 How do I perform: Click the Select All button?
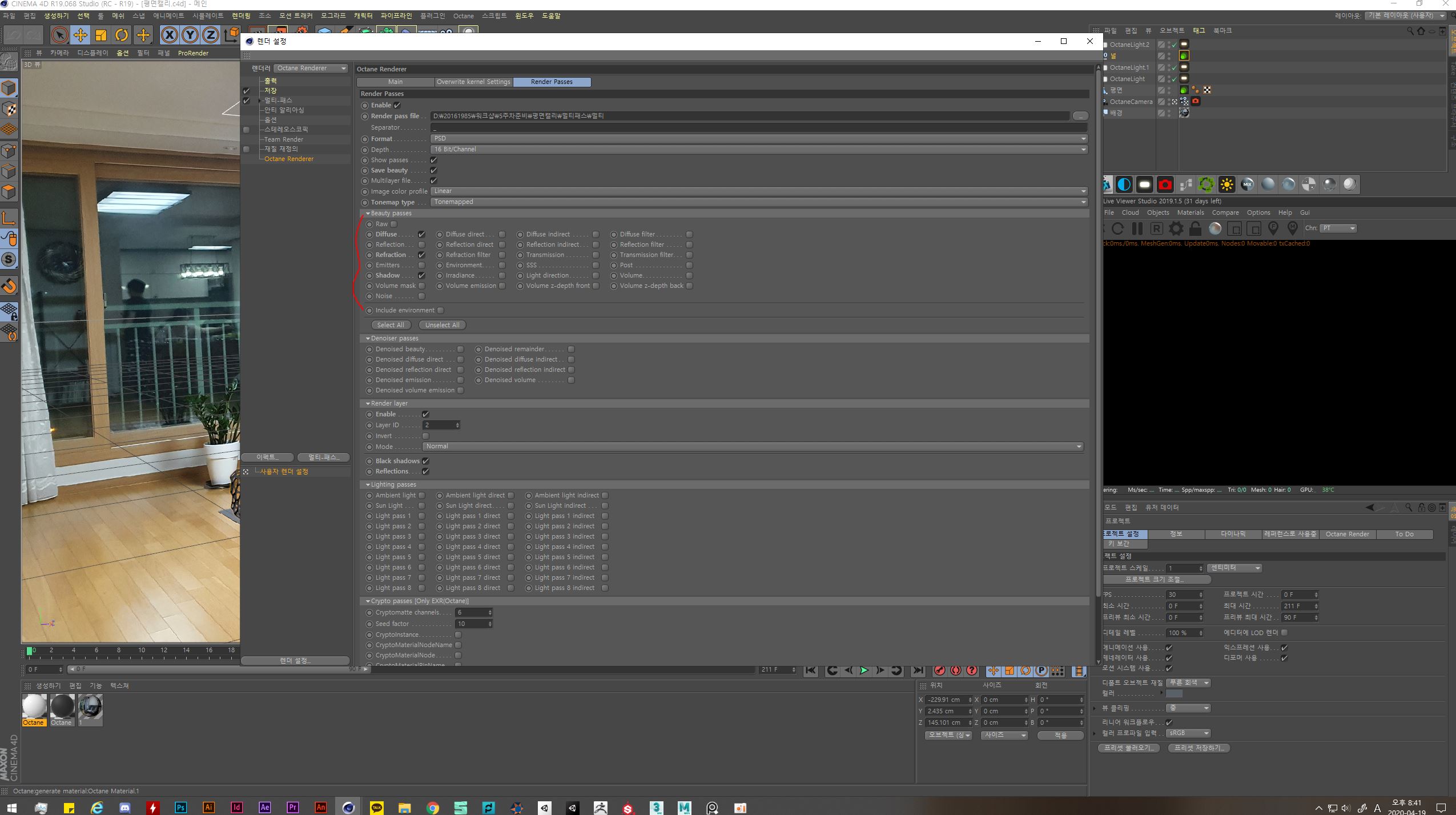(391, 325)
